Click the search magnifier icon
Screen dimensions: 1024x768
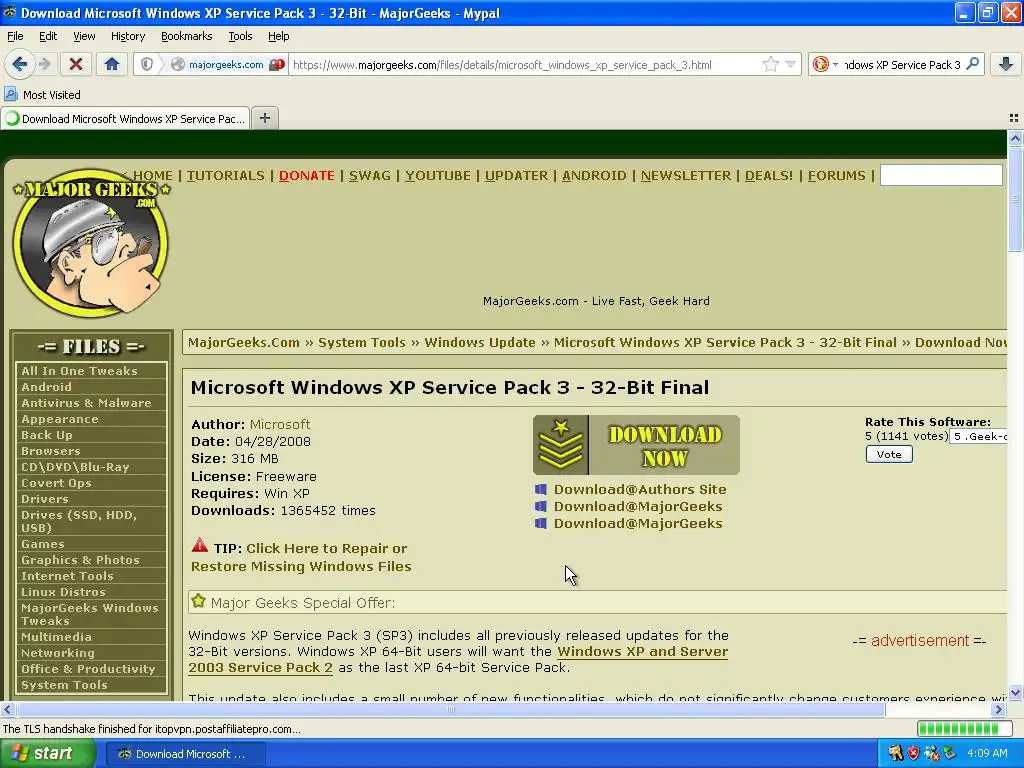(x=972, y=64)
